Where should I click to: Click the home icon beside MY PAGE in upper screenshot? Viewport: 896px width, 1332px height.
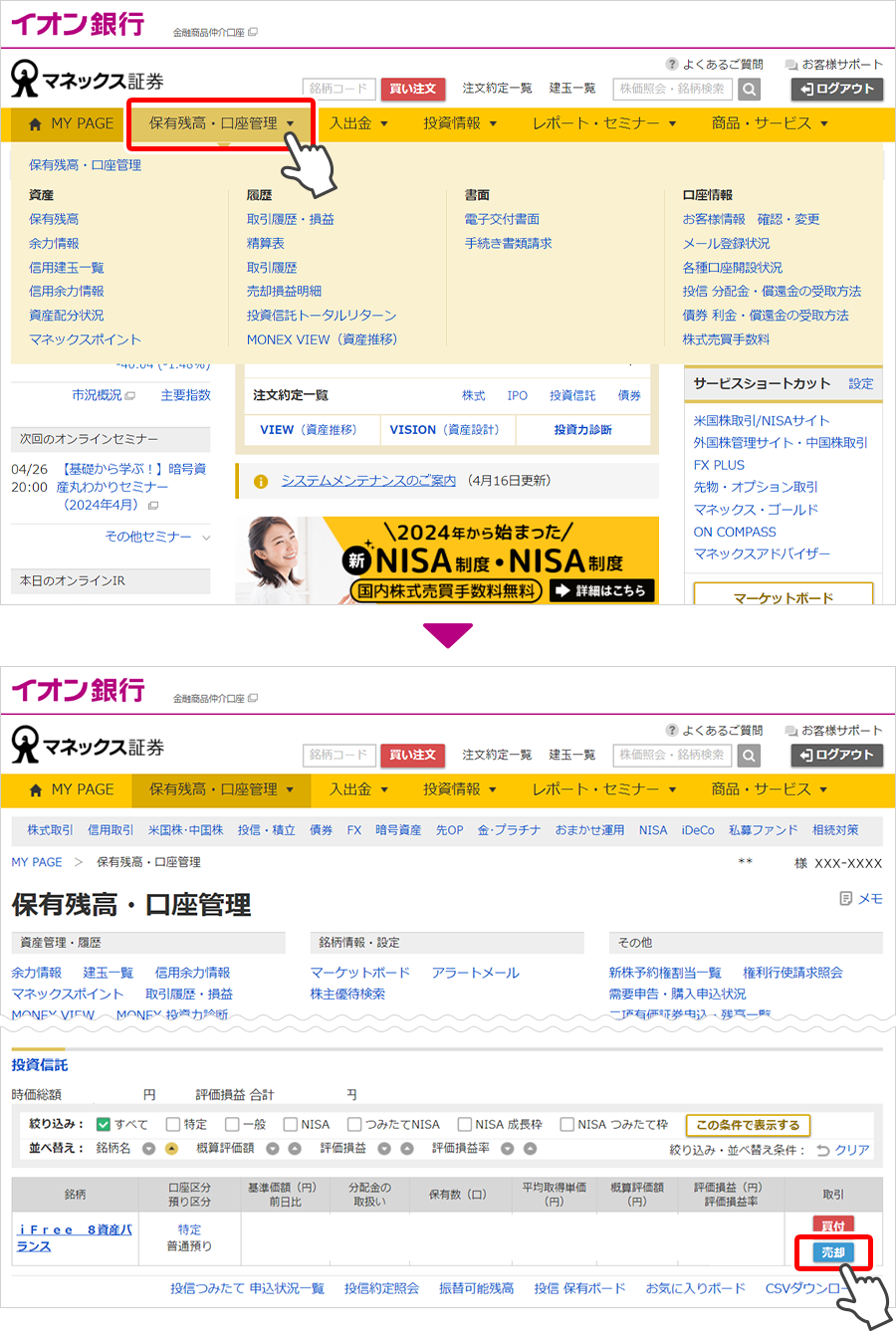coord(36,124)
